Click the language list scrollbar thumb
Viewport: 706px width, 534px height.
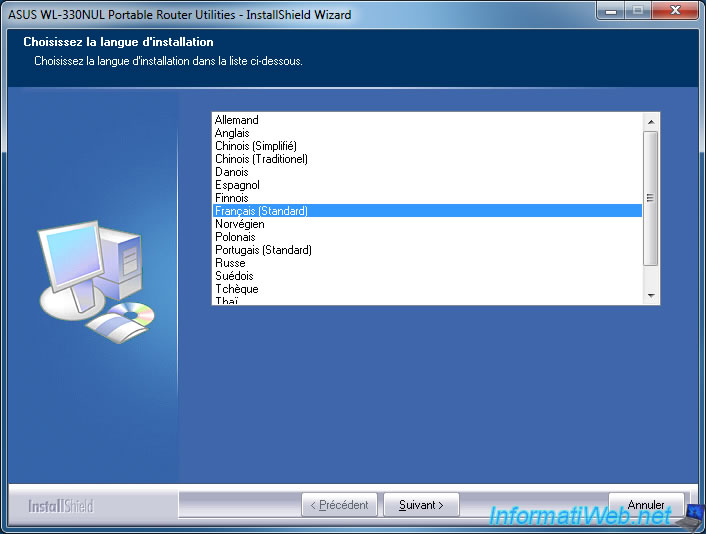pyautogui.click(x=651, y=198)
